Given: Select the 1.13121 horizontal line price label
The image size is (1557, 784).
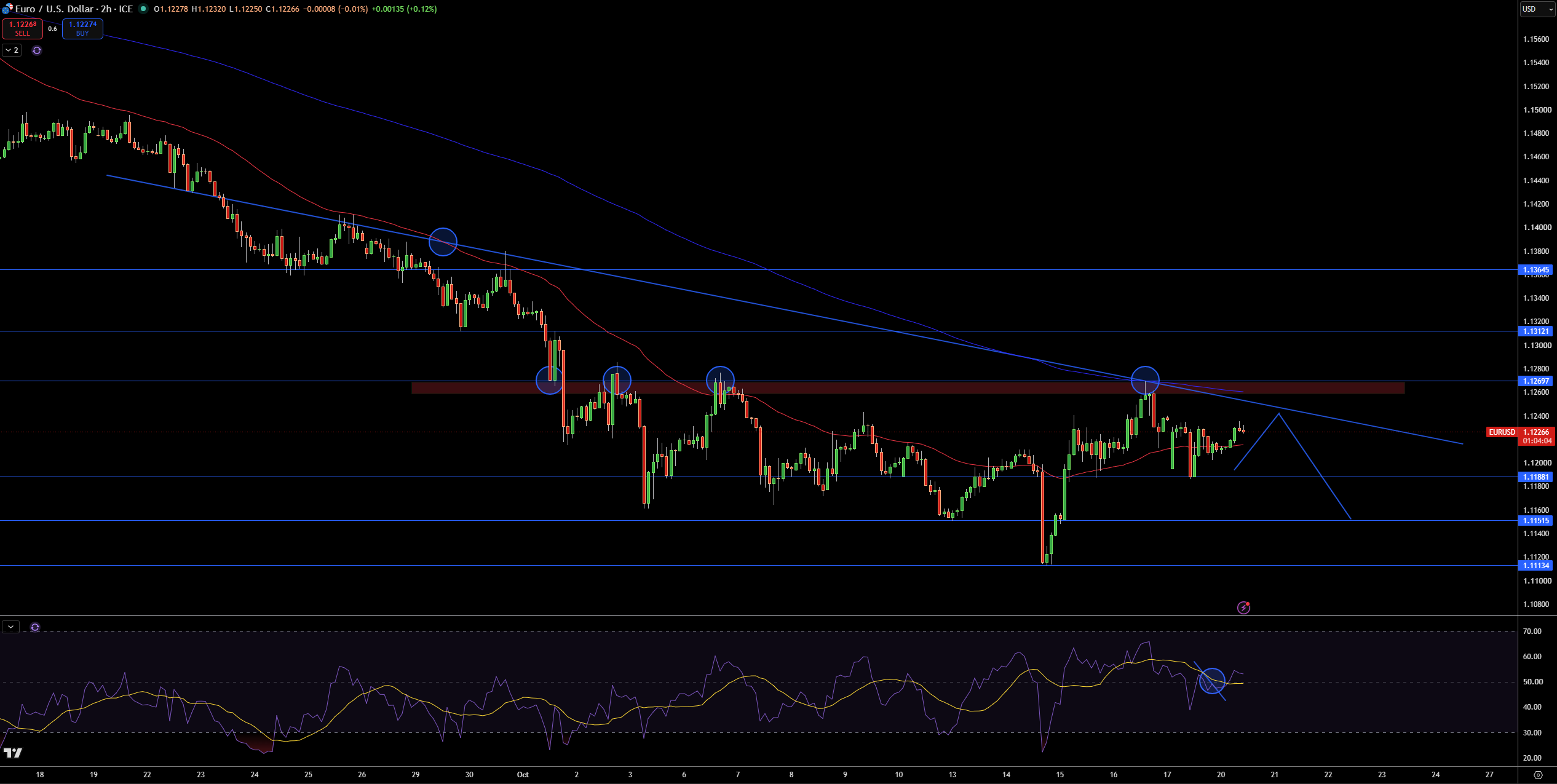Looking at the screenshot, I should pos(1535,331).
